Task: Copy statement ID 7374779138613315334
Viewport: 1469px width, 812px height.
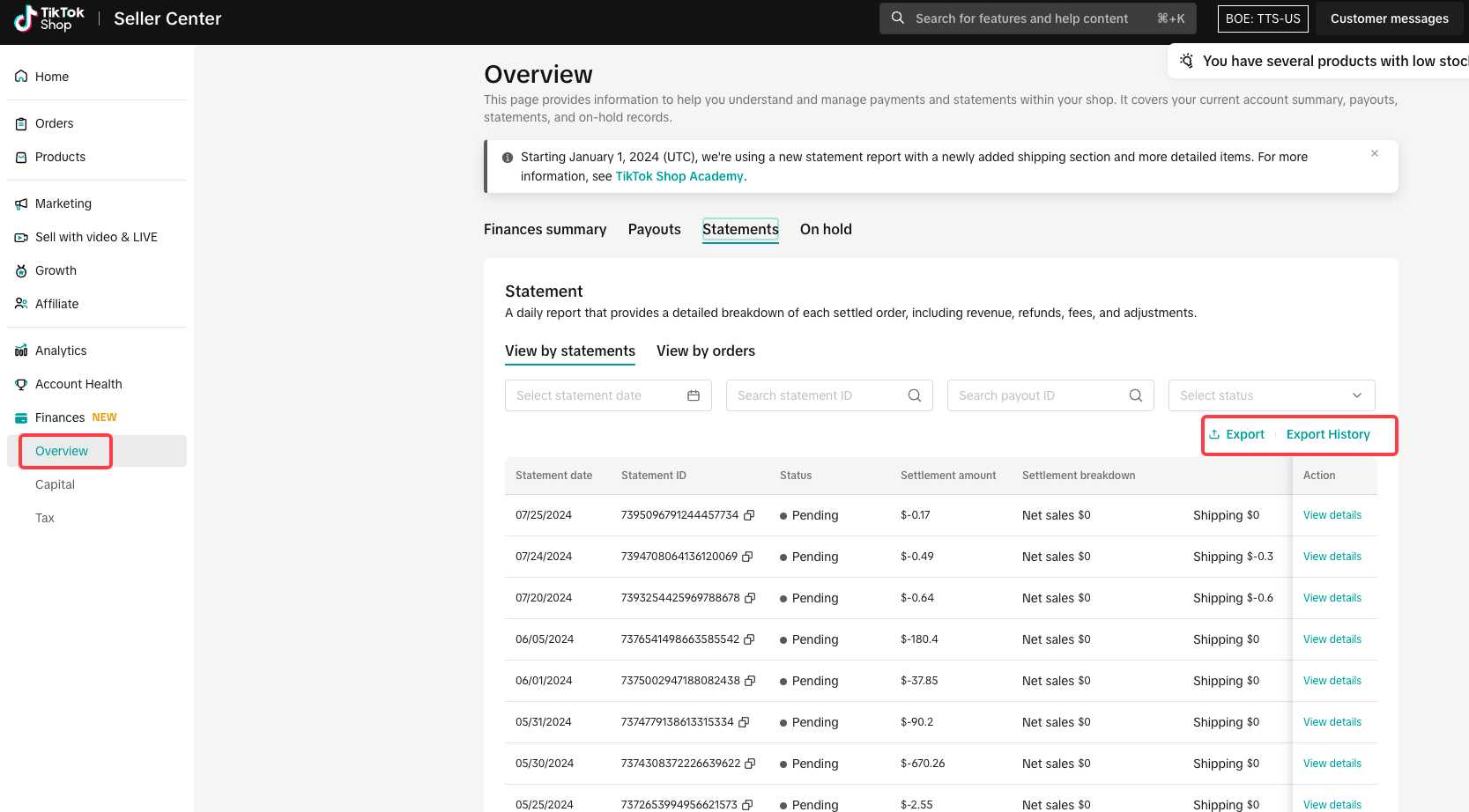Action: click(744, 722)
